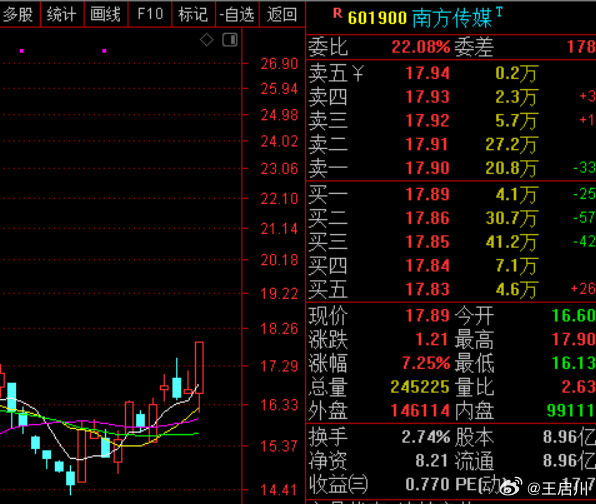Open F10 company information
This screenshot has width=596, height=504.
[x=150, y=14]
